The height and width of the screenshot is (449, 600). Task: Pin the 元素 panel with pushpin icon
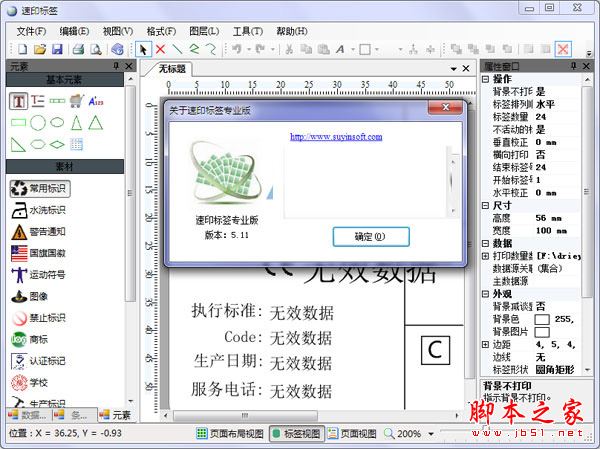click(x=116, y=66)
